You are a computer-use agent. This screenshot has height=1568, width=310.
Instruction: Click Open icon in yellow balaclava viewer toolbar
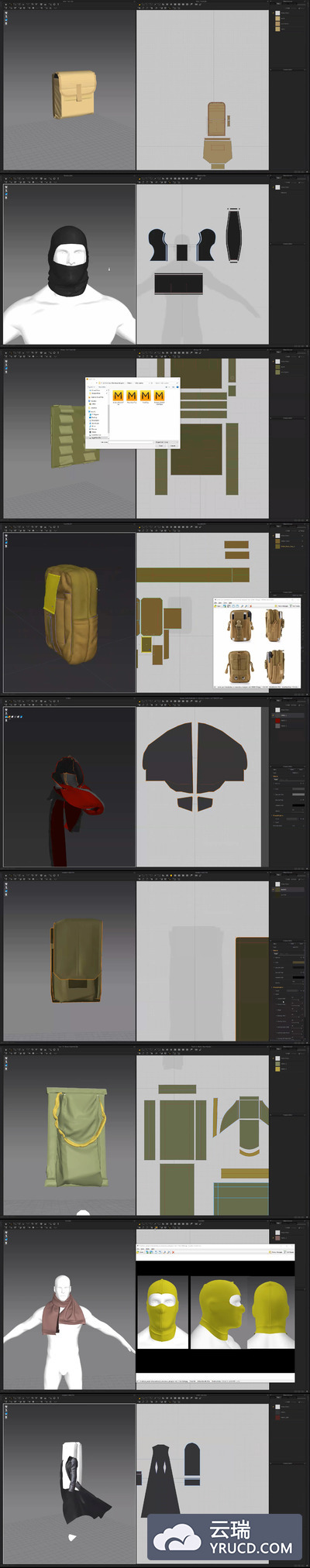coord(140,1252)
